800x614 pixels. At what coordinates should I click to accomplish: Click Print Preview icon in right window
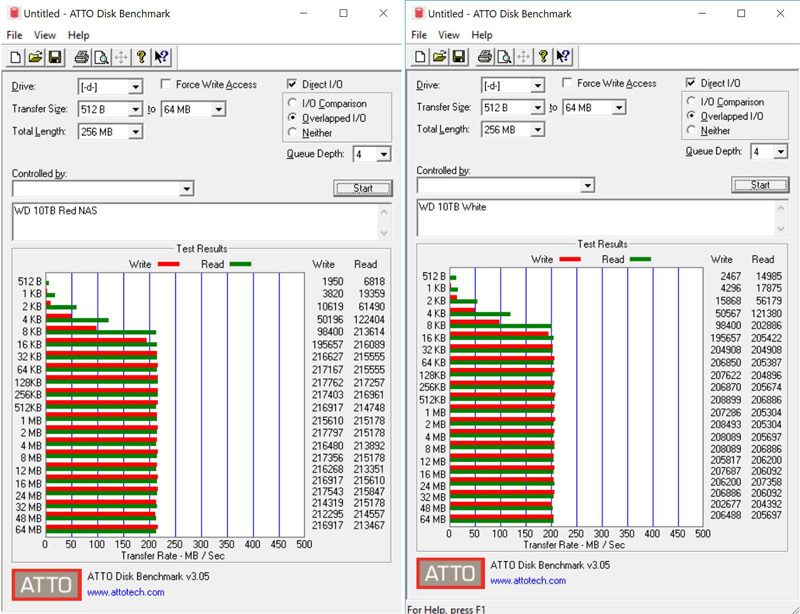[x=505, y=57]
